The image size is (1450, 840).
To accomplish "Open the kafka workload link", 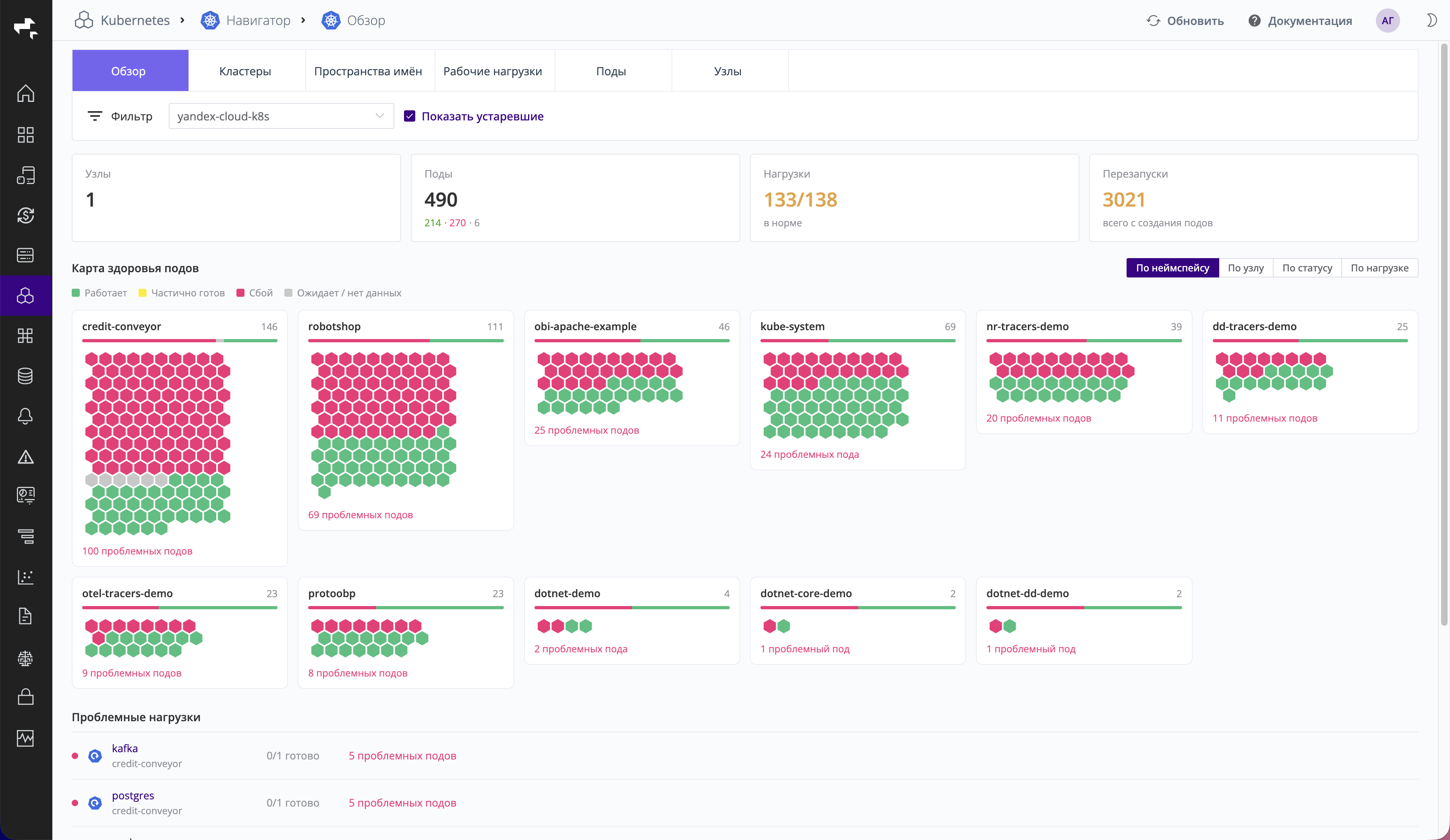I will pos(125,748).
